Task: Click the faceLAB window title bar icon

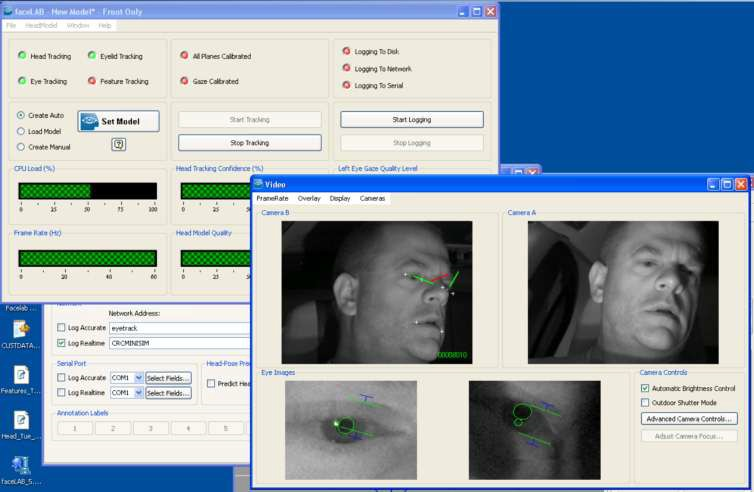Action: click(x=8, y=11)
